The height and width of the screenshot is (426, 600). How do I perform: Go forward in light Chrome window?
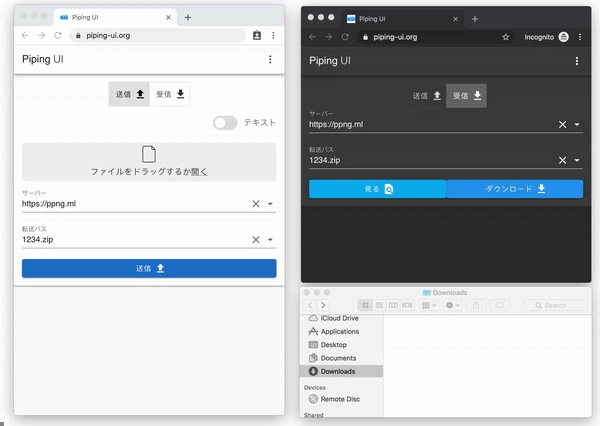(41, 36)
